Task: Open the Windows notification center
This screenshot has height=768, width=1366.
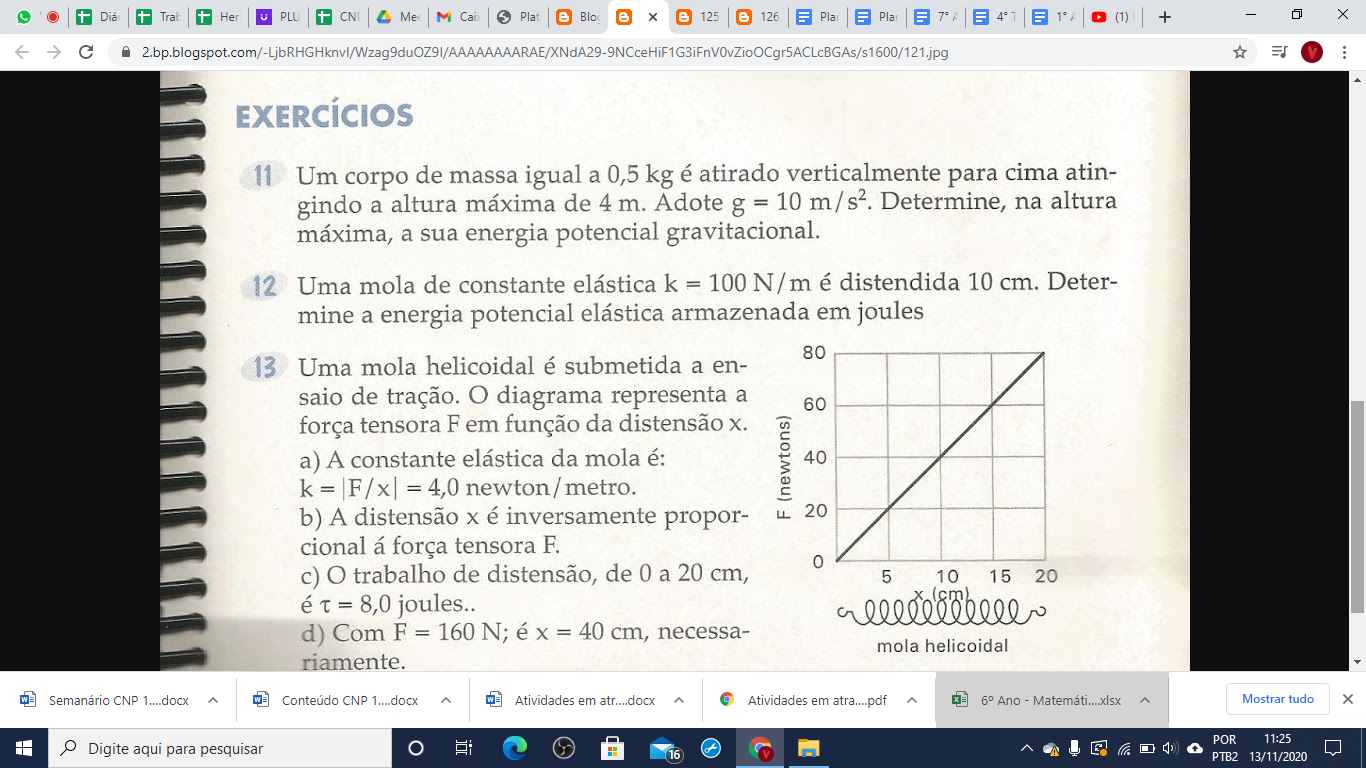Action: click(1332, 748)
